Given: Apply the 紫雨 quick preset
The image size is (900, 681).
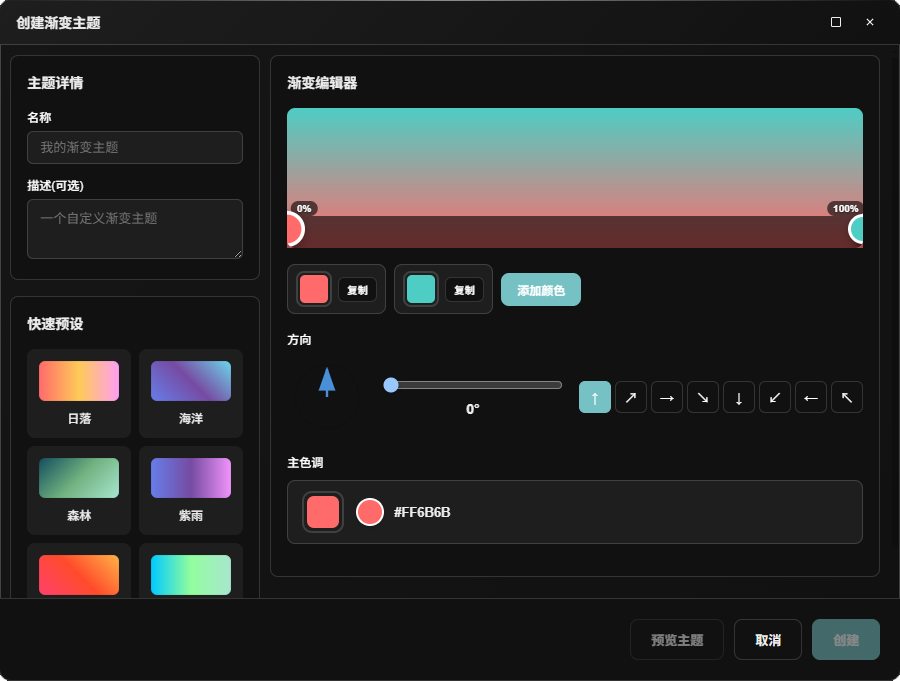Looking at the screenshot, I should 191,490.
